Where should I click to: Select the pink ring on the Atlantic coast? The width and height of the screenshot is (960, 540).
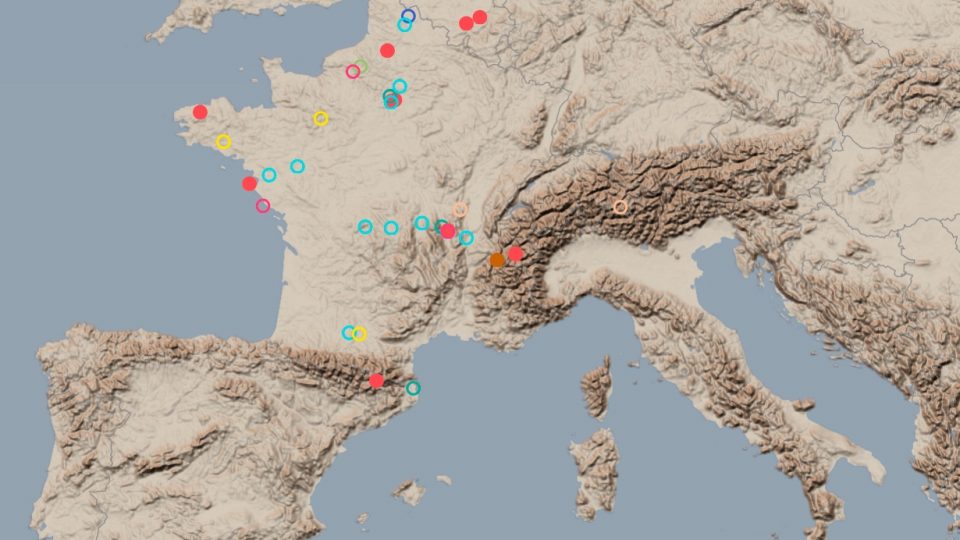point(263,206)
